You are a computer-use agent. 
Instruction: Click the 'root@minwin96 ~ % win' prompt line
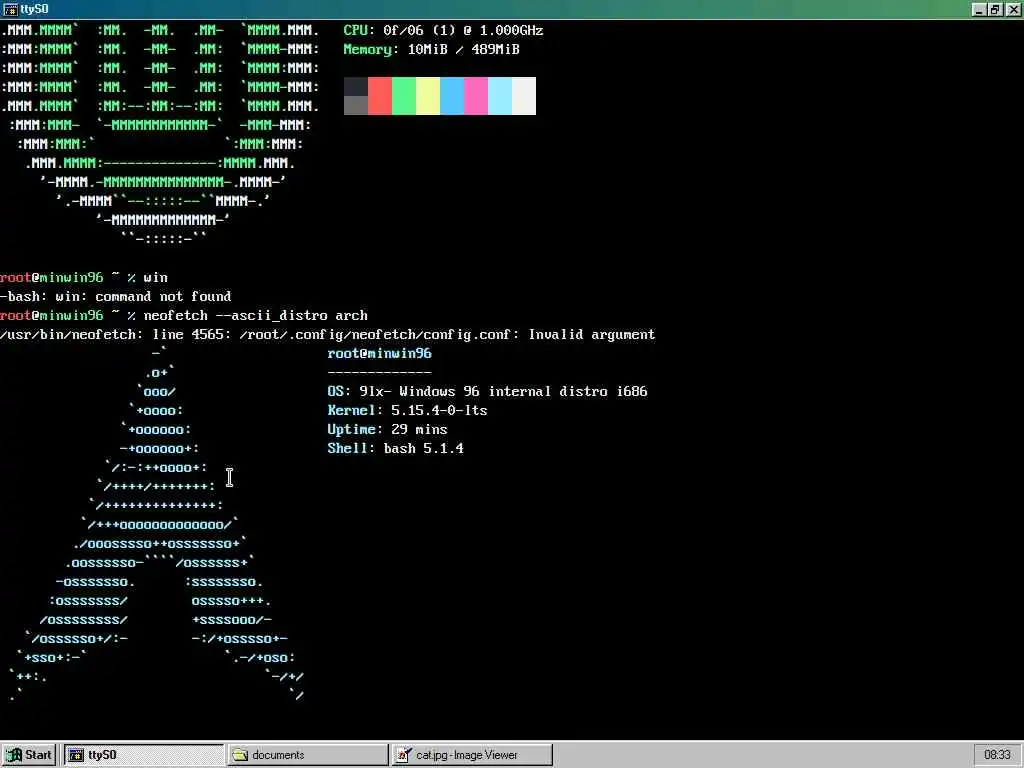[x=84, y=278]
